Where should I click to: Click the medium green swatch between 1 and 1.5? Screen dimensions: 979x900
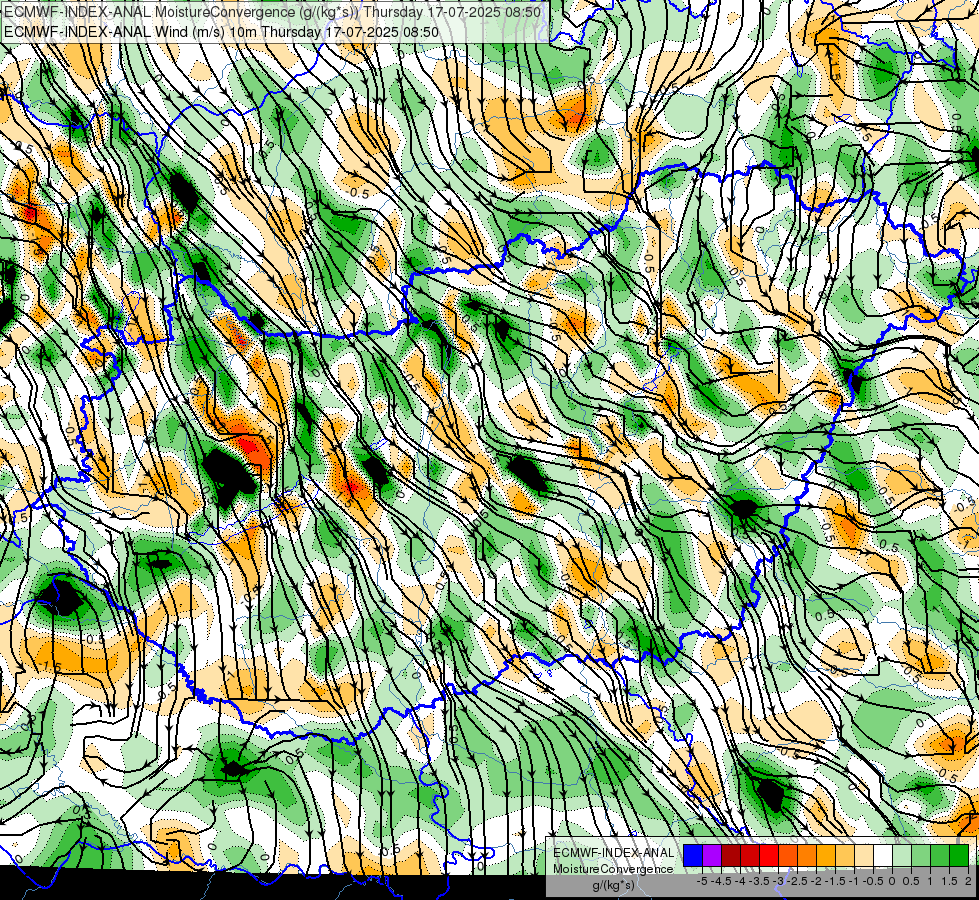point(940,856)
